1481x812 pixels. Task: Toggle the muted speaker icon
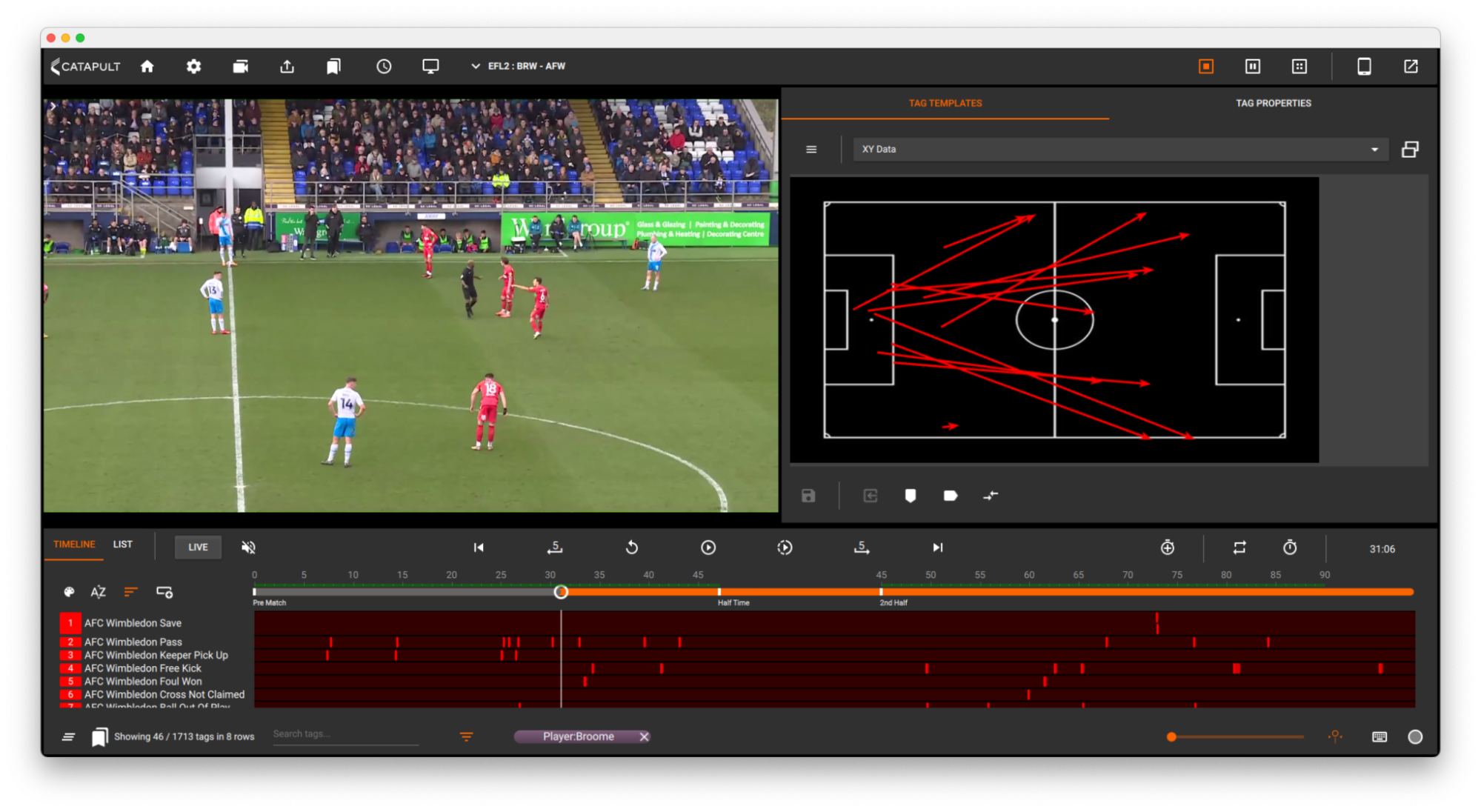pos(248,548)
